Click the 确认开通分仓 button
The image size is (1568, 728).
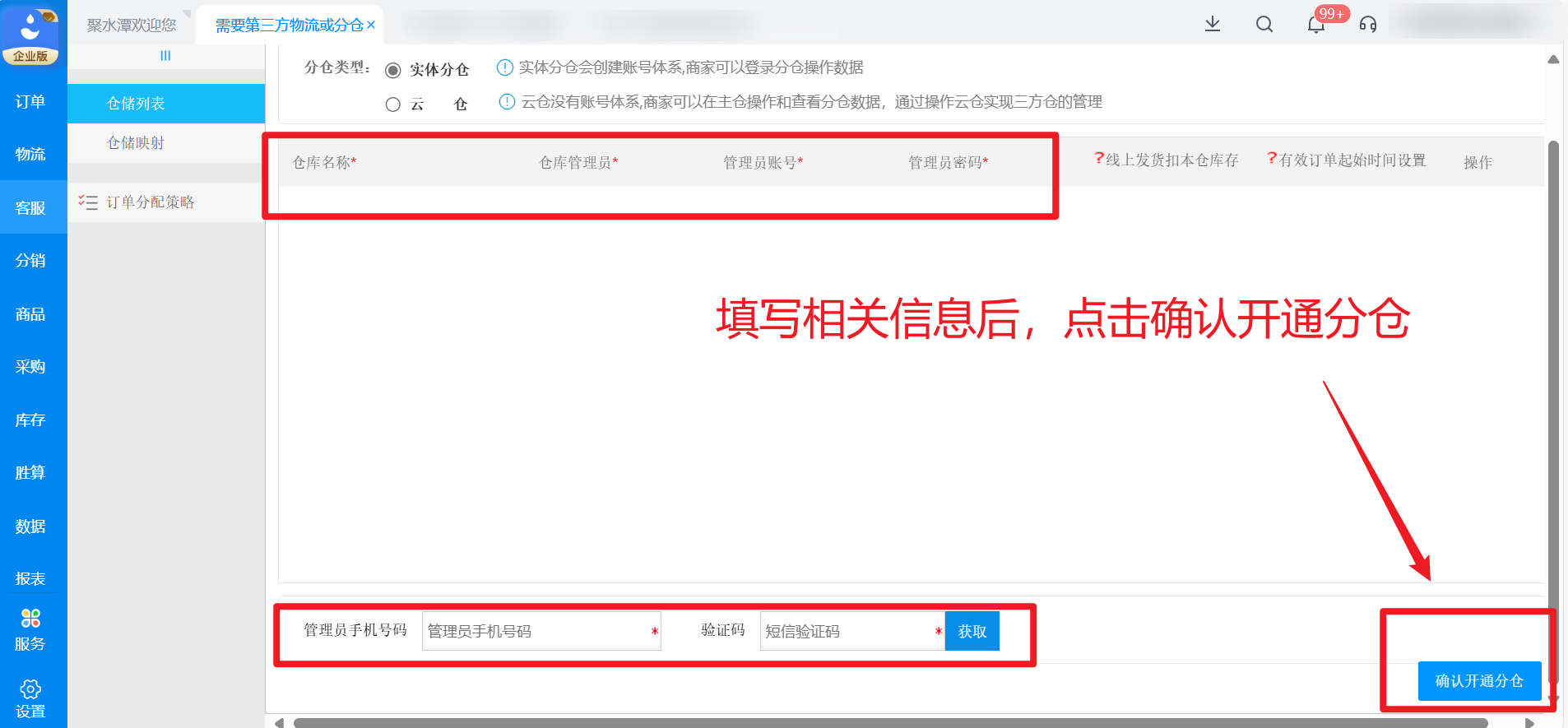point(1479,680)
